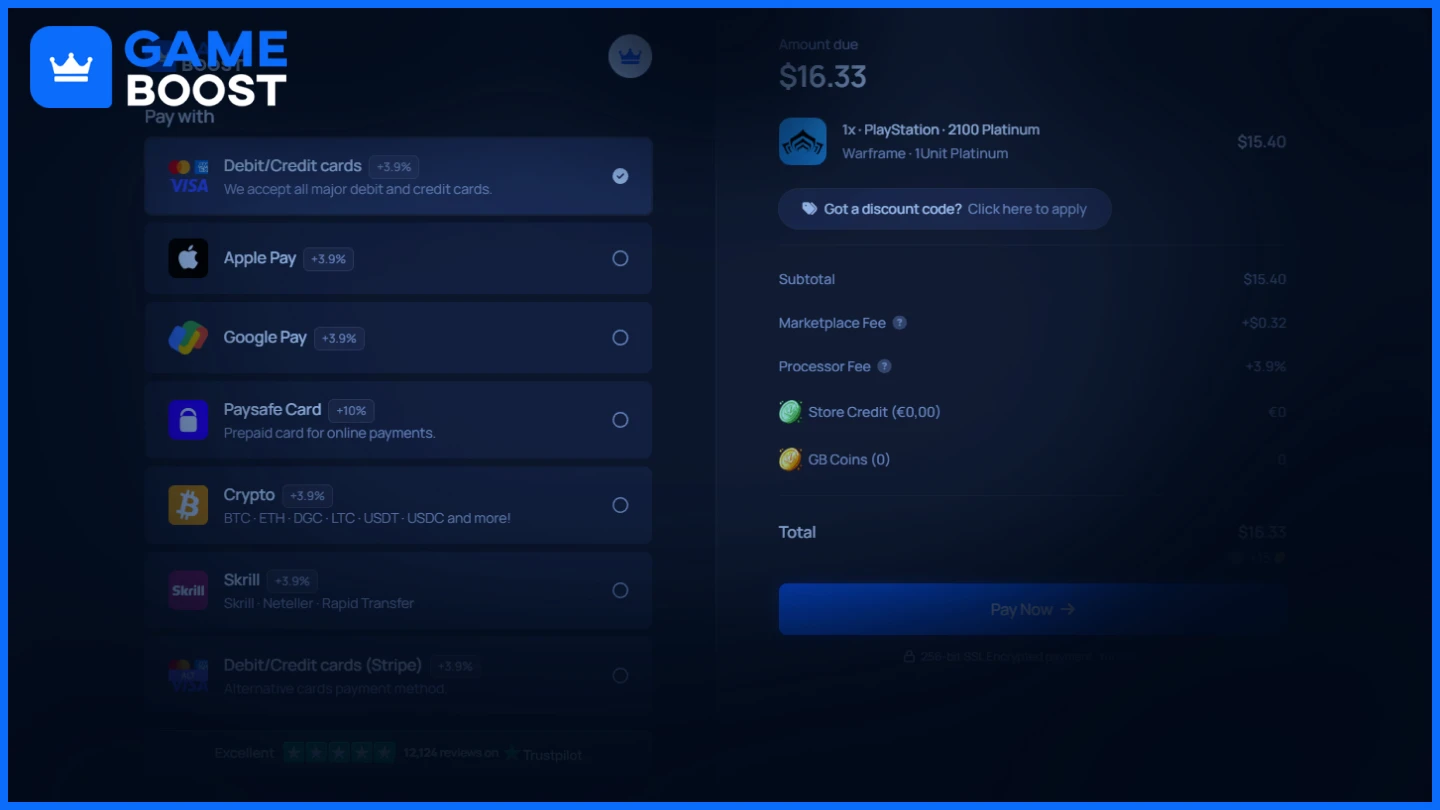Click the Processor Fee help icon

(x=884, y=366)
